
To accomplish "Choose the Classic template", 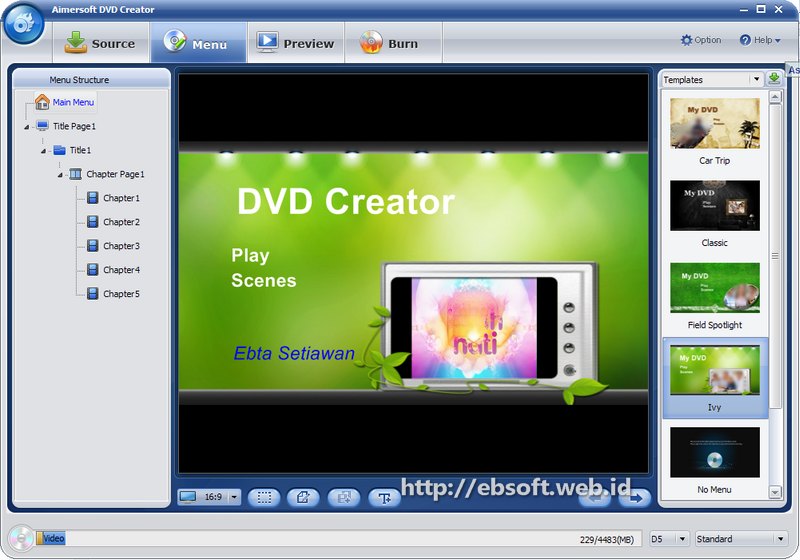I will click(x=714, y=214).
